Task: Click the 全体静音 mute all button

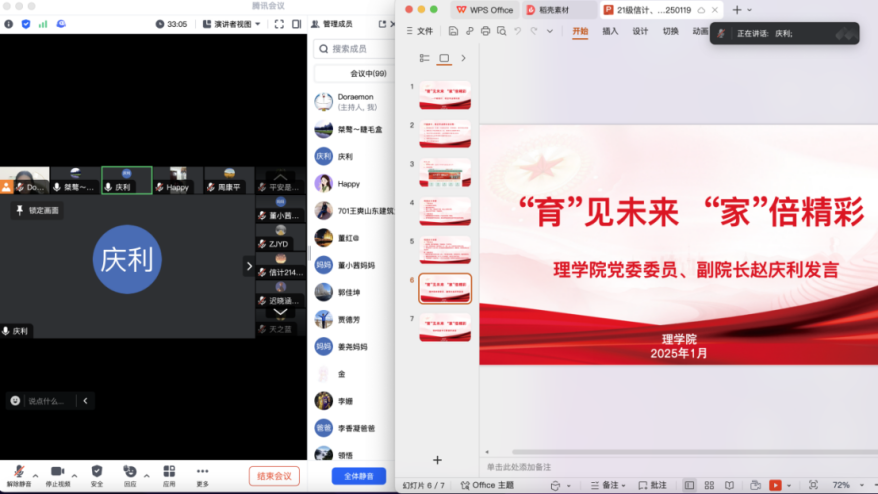Action: pyautogui.click(x=359, y=476)
